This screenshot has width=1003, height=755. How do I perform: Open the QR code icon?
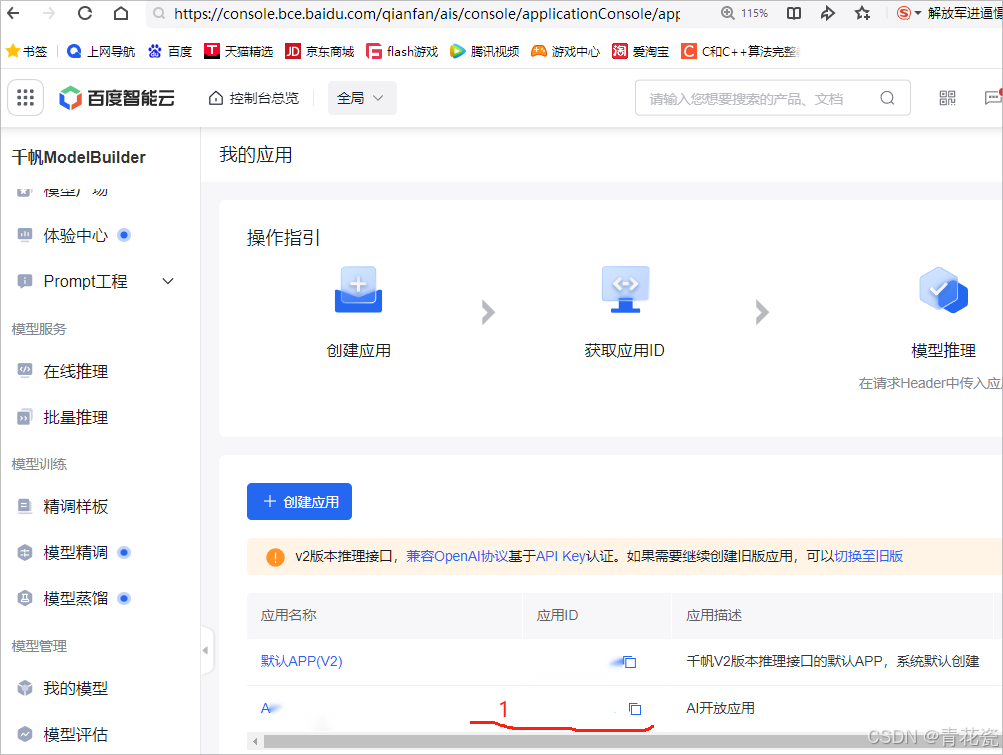tap(947, 98)
